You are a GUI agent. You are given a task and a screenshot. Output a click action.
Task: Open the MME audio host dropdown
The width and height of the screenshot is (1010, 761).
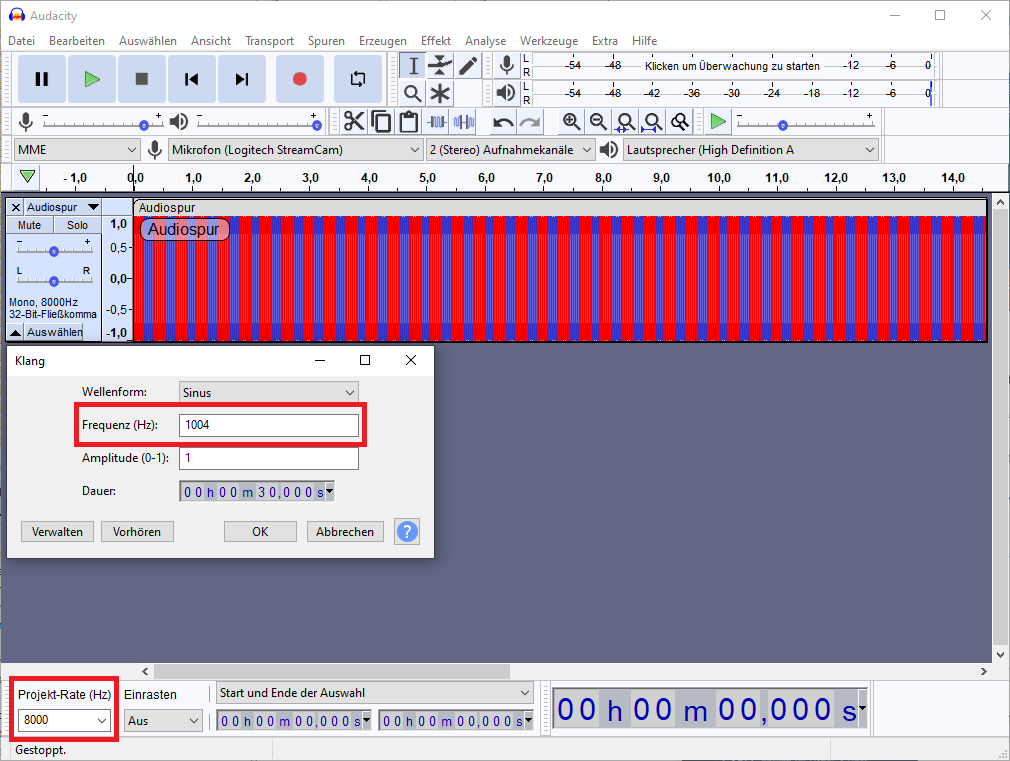pos(77,150)
